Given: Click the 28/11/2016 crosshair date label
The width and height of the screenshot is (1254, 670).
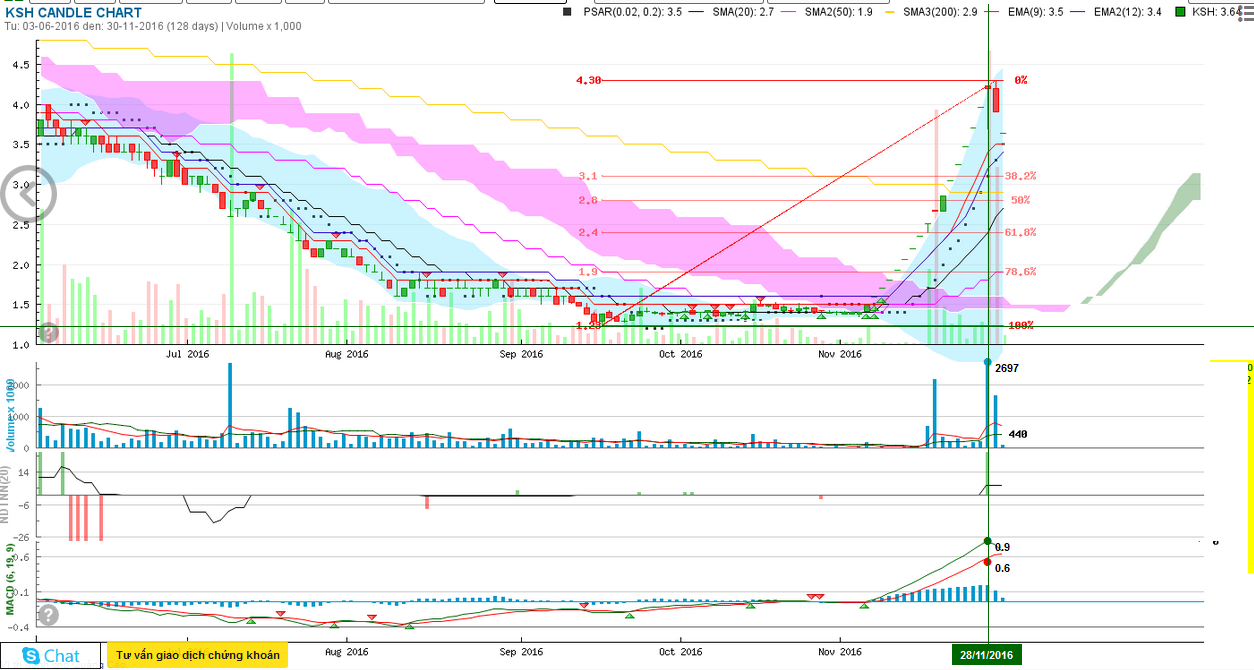Looking at the screenshot, I should 986,655.
